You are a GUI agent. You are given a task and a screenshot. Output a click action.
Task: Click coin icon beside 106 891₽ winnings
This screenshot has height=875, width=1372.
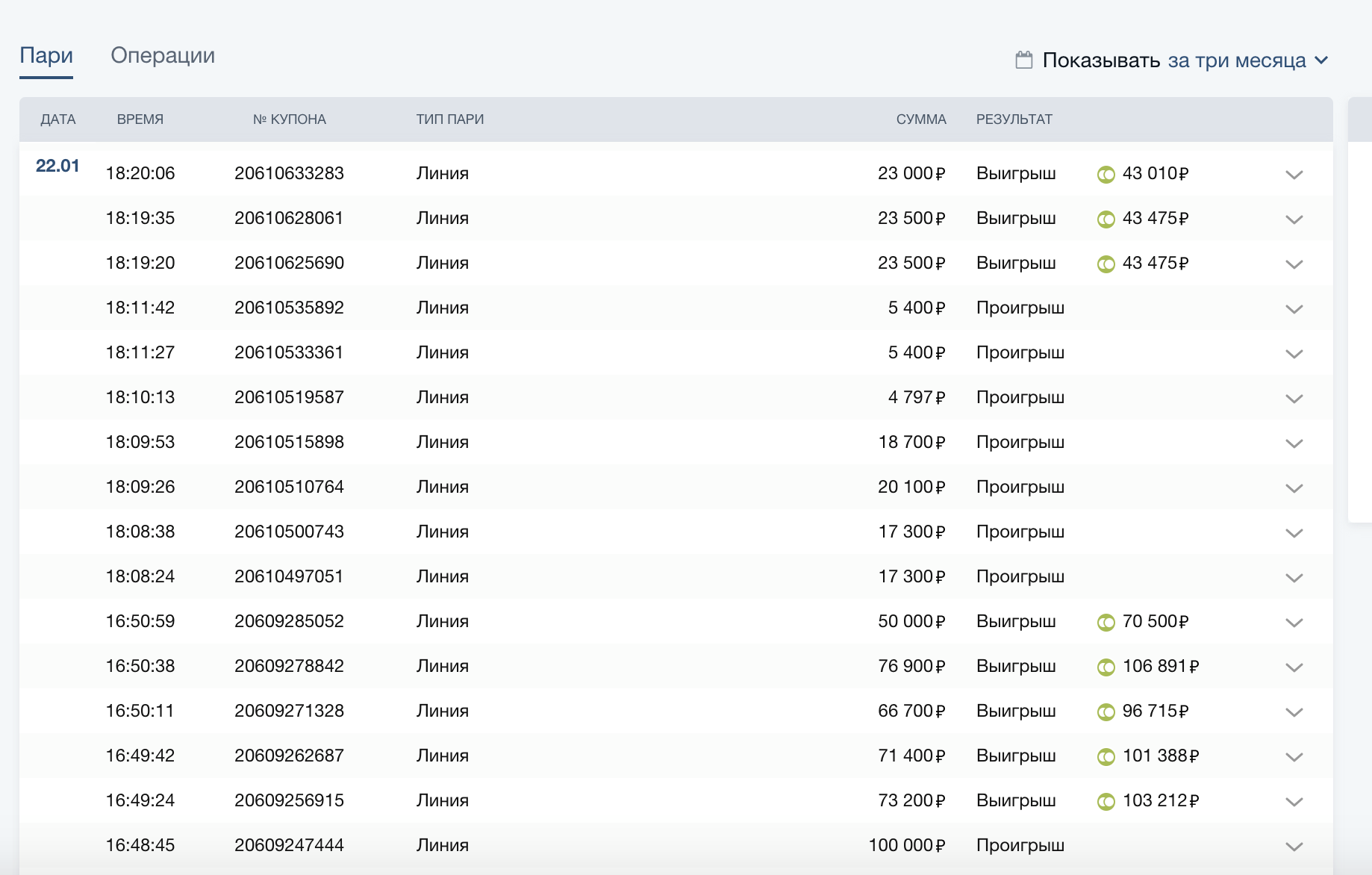coord(1106,667)
